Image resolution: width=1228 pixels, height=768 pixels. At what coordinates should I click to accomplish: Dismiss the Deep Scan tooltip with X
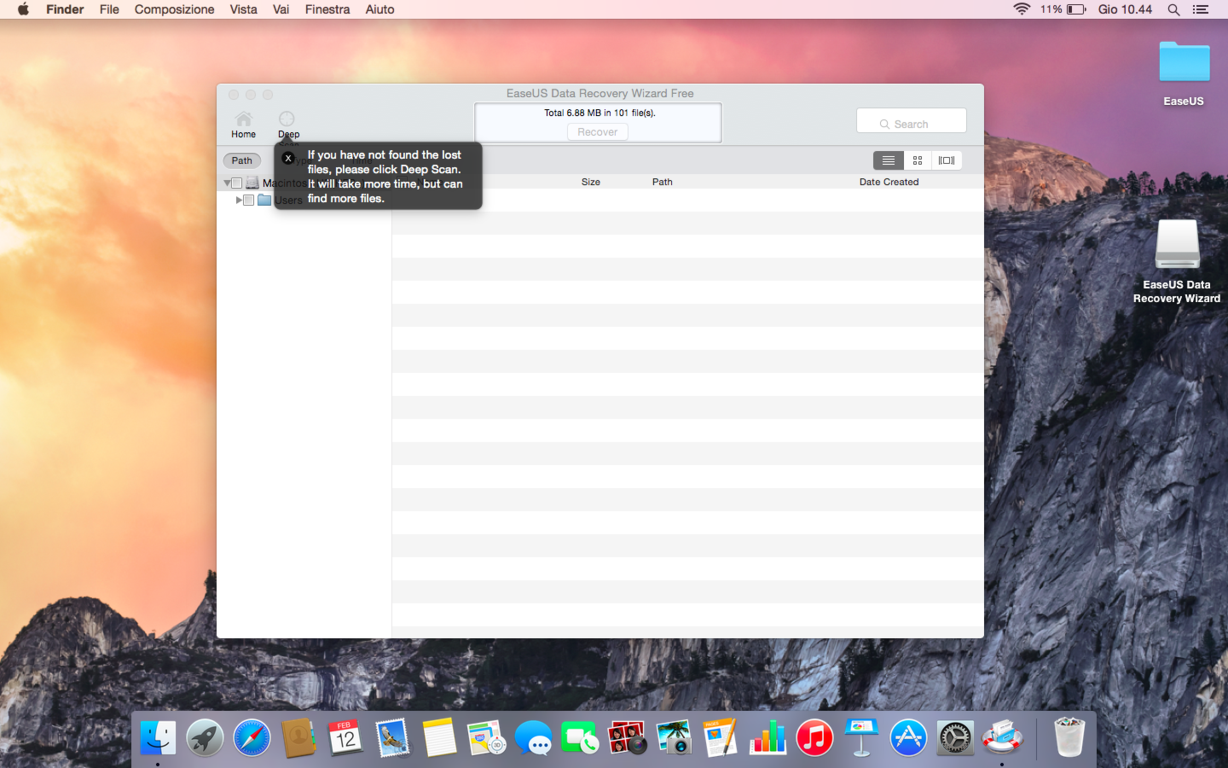(x=288, y=158)
